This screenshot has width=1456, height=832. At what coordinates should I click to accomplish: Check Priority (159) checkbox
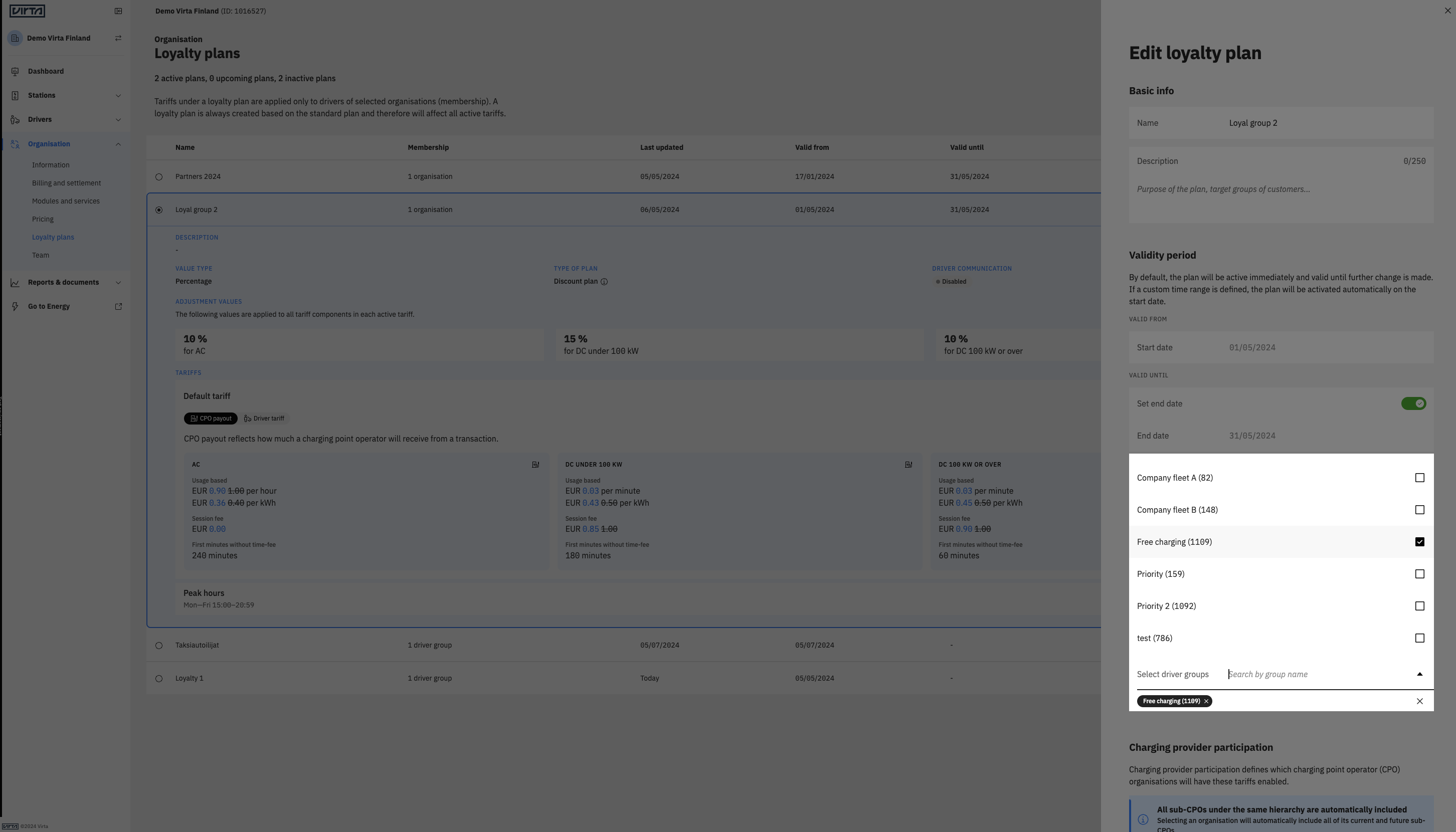(x=1419, y=574)
